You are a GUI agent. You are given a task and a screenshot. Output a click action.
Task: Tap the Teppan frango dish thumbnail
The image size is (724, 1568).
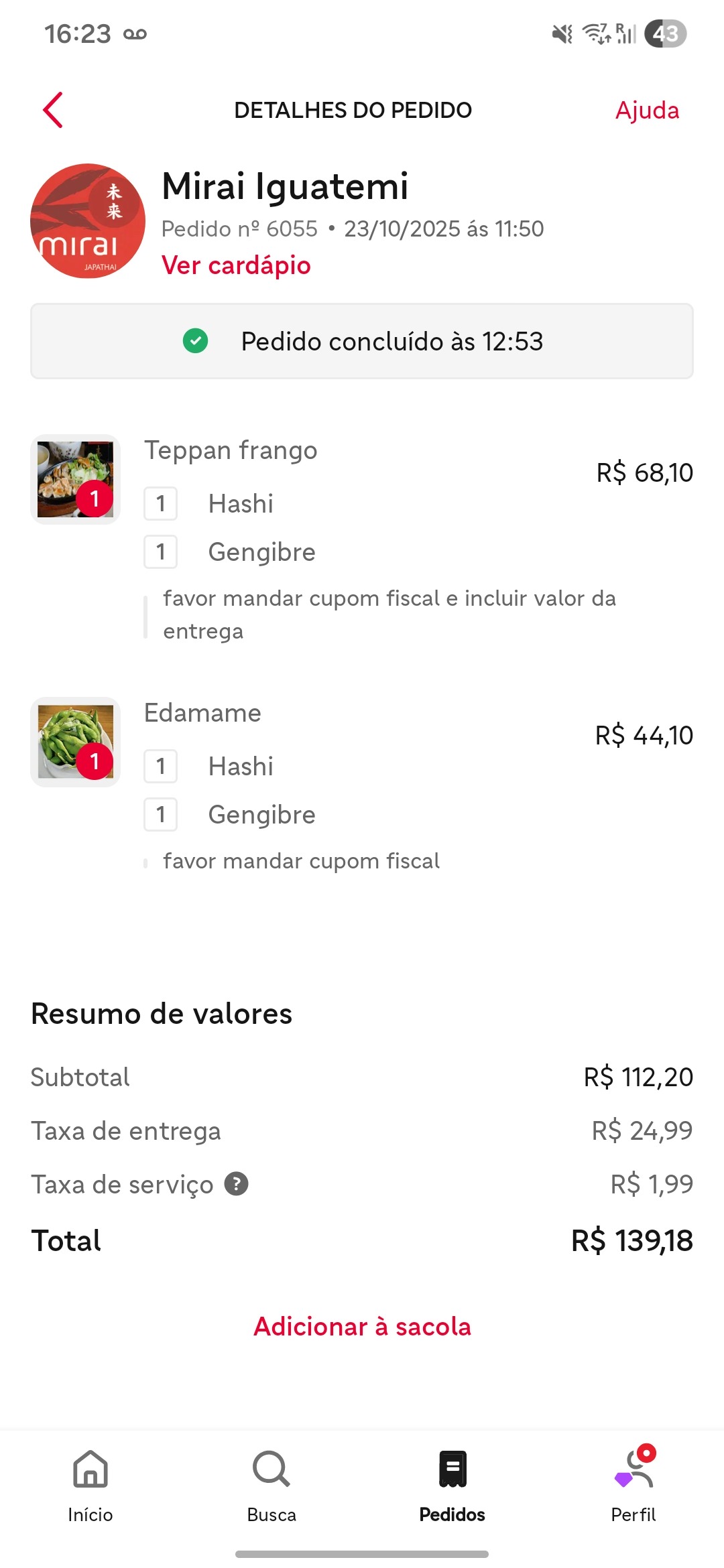(x=75, y=480)
